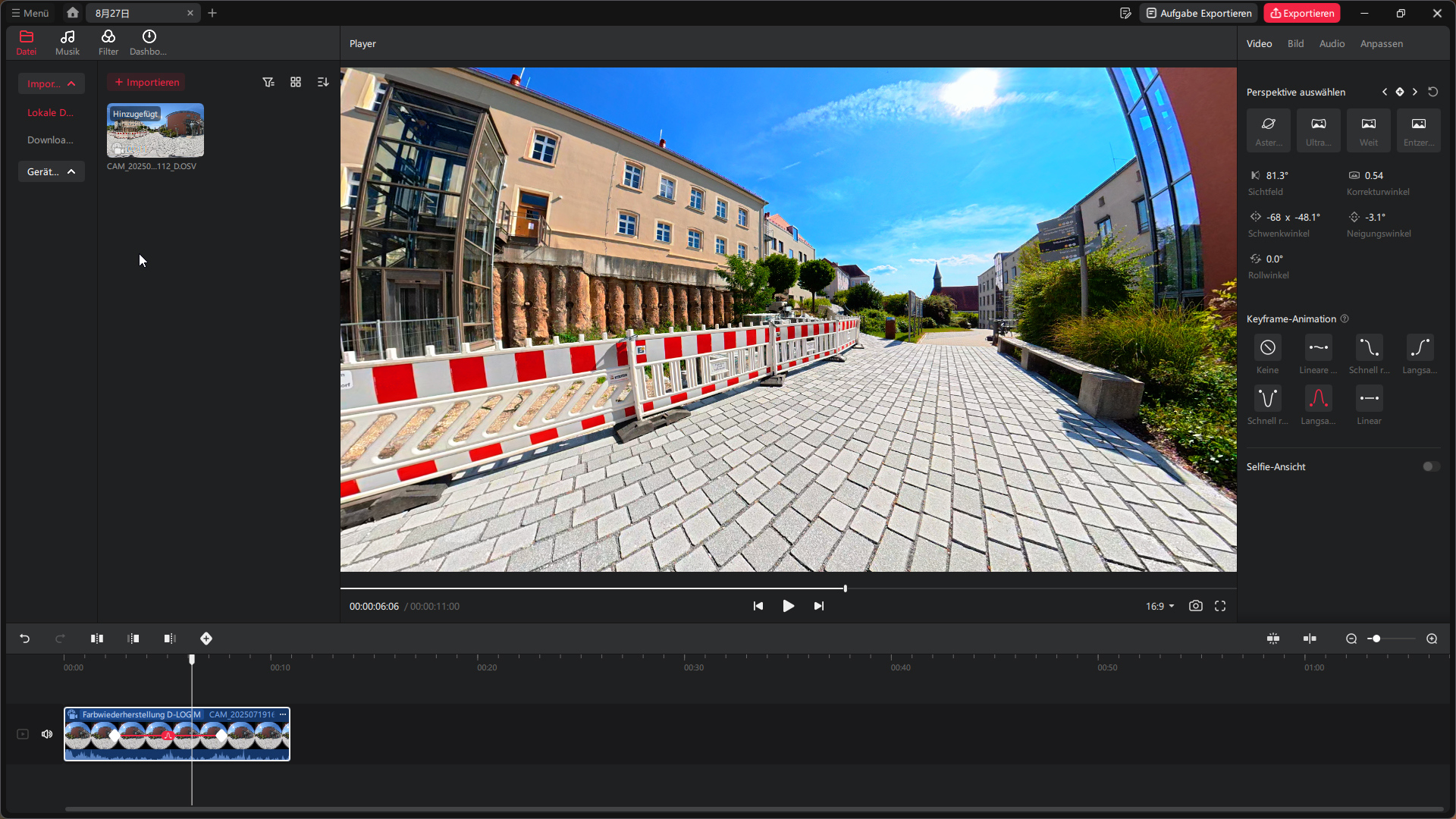Click the split clip icon in timeline toolbar
1456x819 pixels.
[x=97, y=639]
